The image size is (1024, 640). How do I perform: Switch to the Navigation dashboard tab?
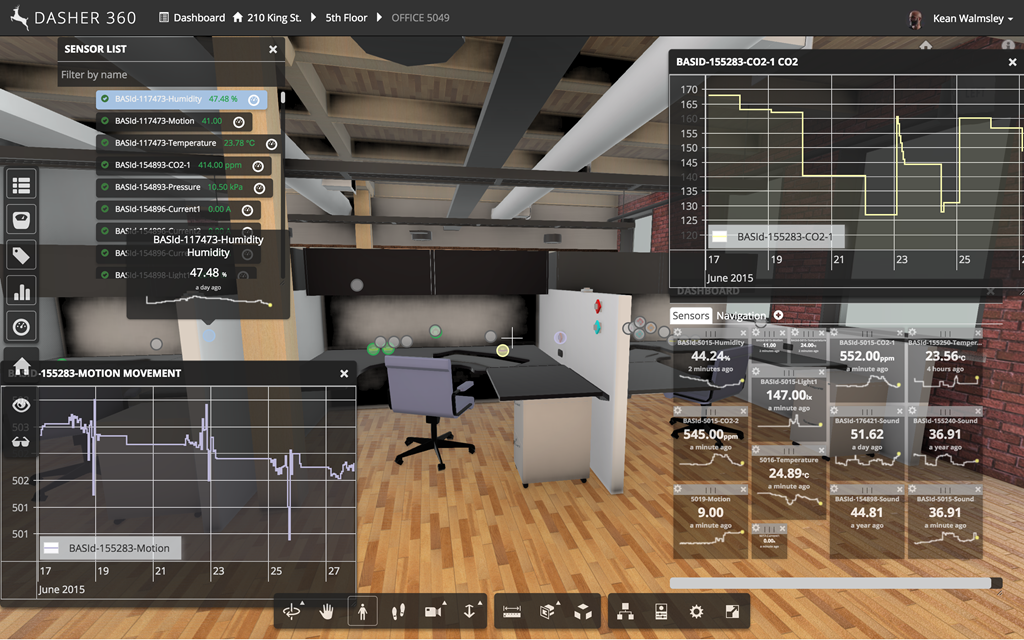pyautogui.click(x=741, y=316)
